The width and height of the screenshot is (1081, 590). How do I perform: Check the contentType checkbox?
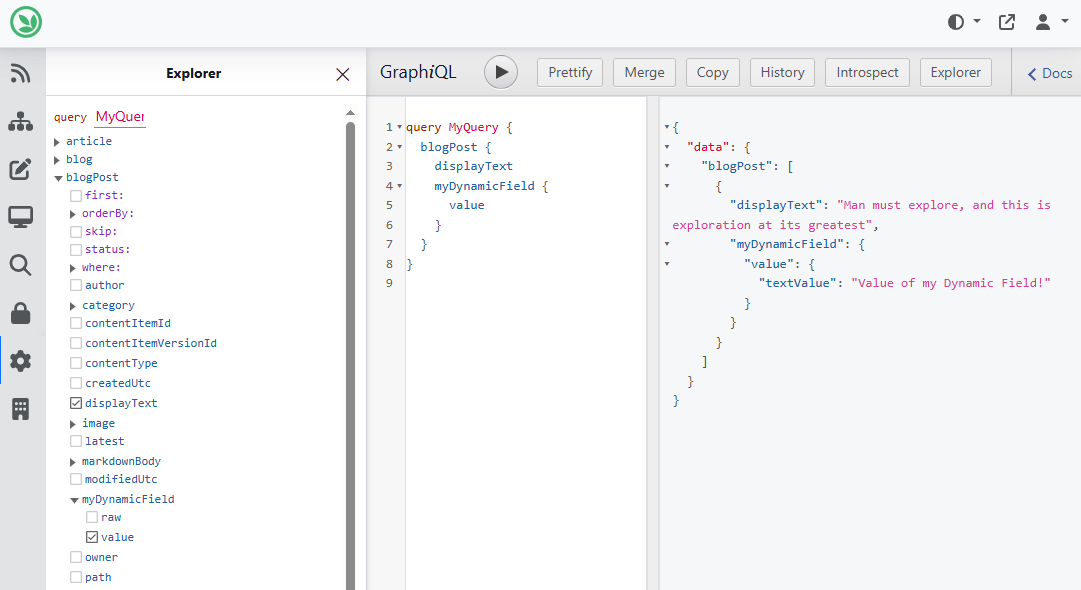[x=76, y=363]
